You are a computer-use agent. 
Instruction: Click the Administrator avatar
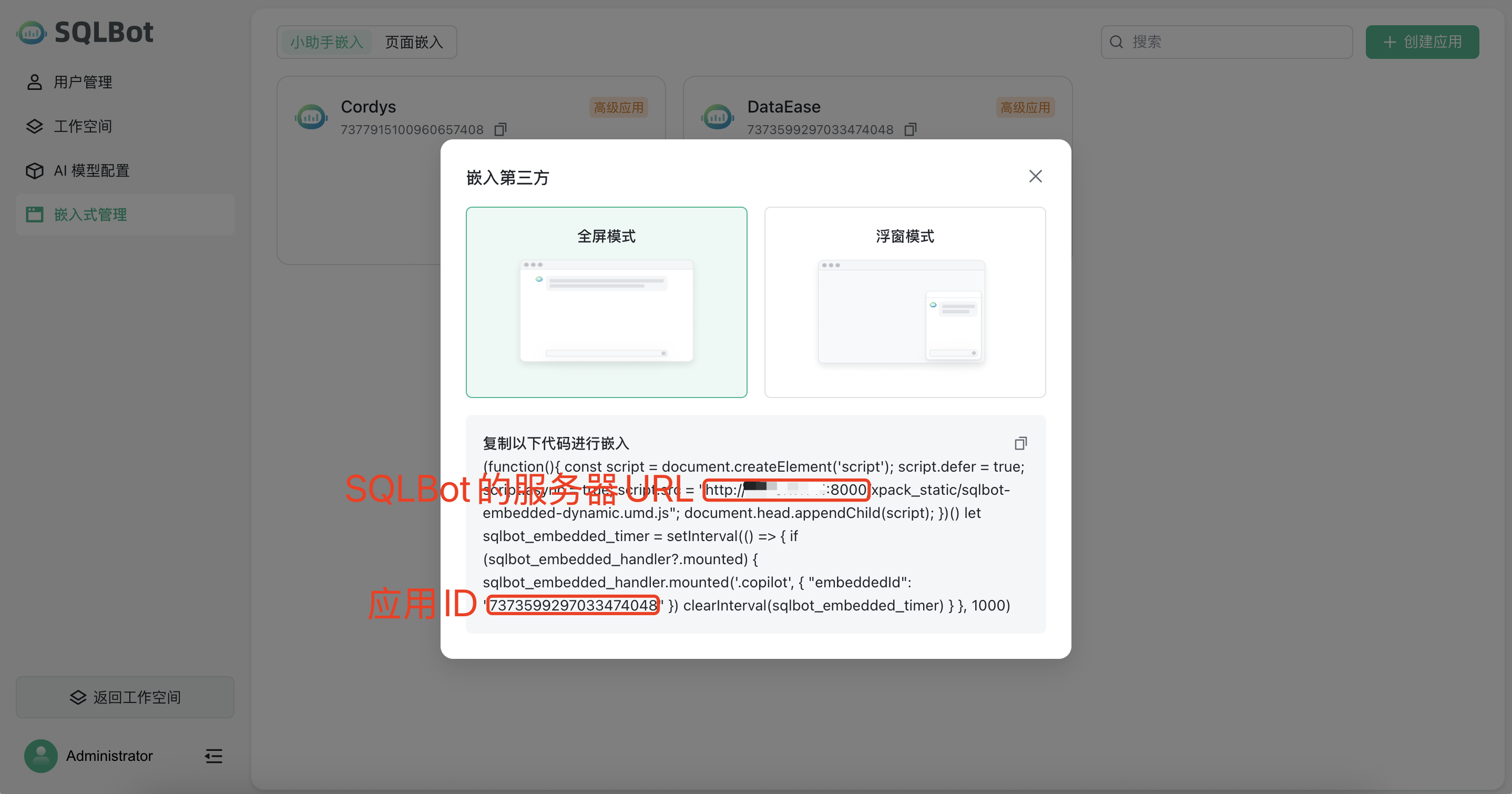pyautogui.click(x=40, y=756)
